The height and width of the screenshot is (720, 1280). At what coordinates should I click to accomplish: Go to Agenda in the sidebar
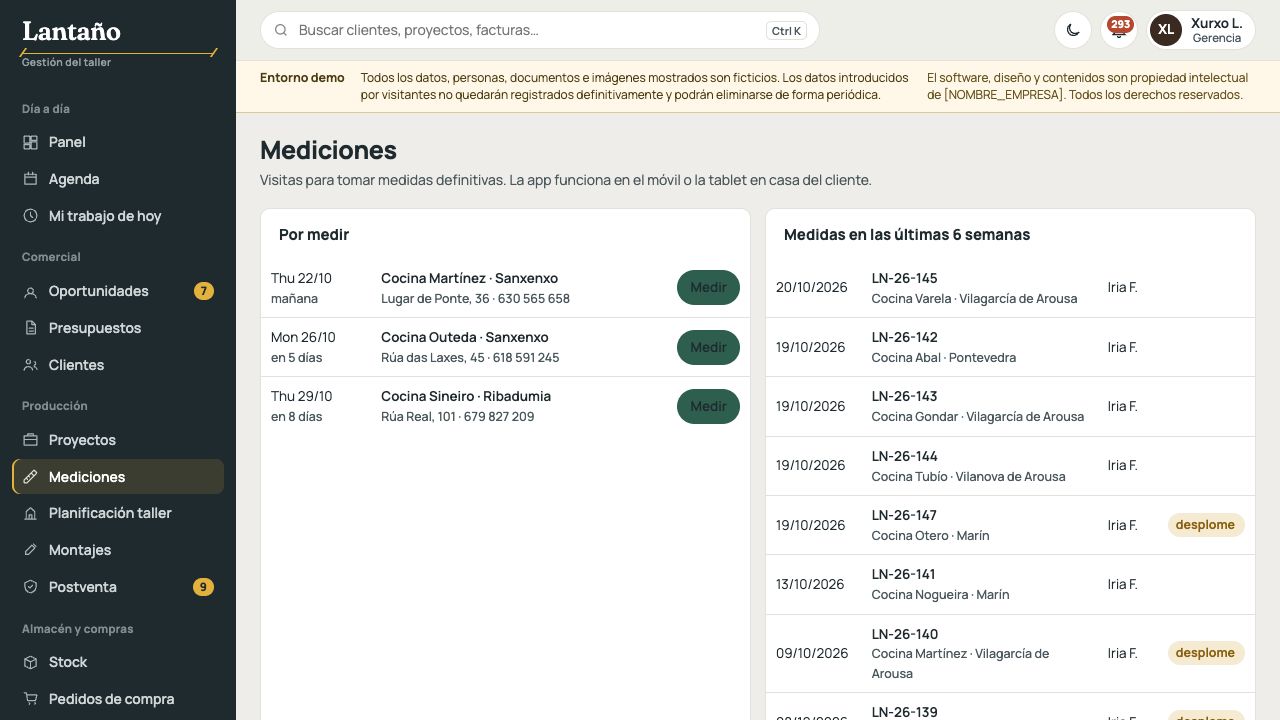pos(118,179)
